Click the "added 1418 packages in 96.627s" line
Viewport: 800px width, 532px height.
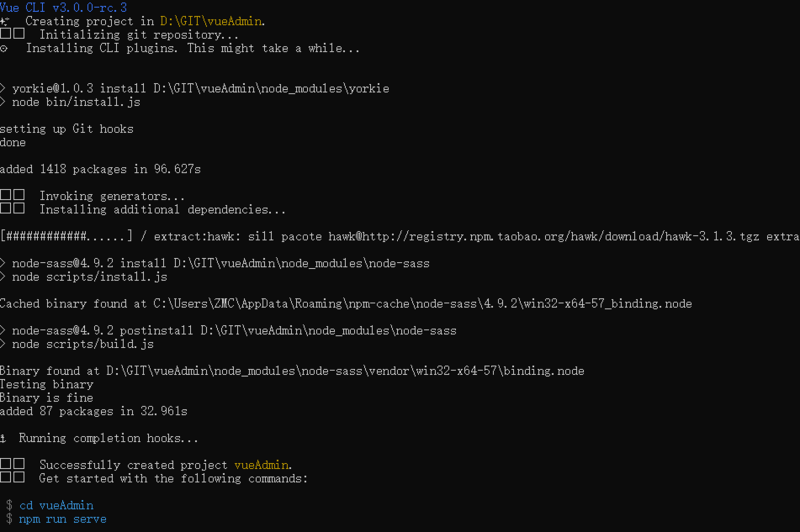[x=100, y=169]
